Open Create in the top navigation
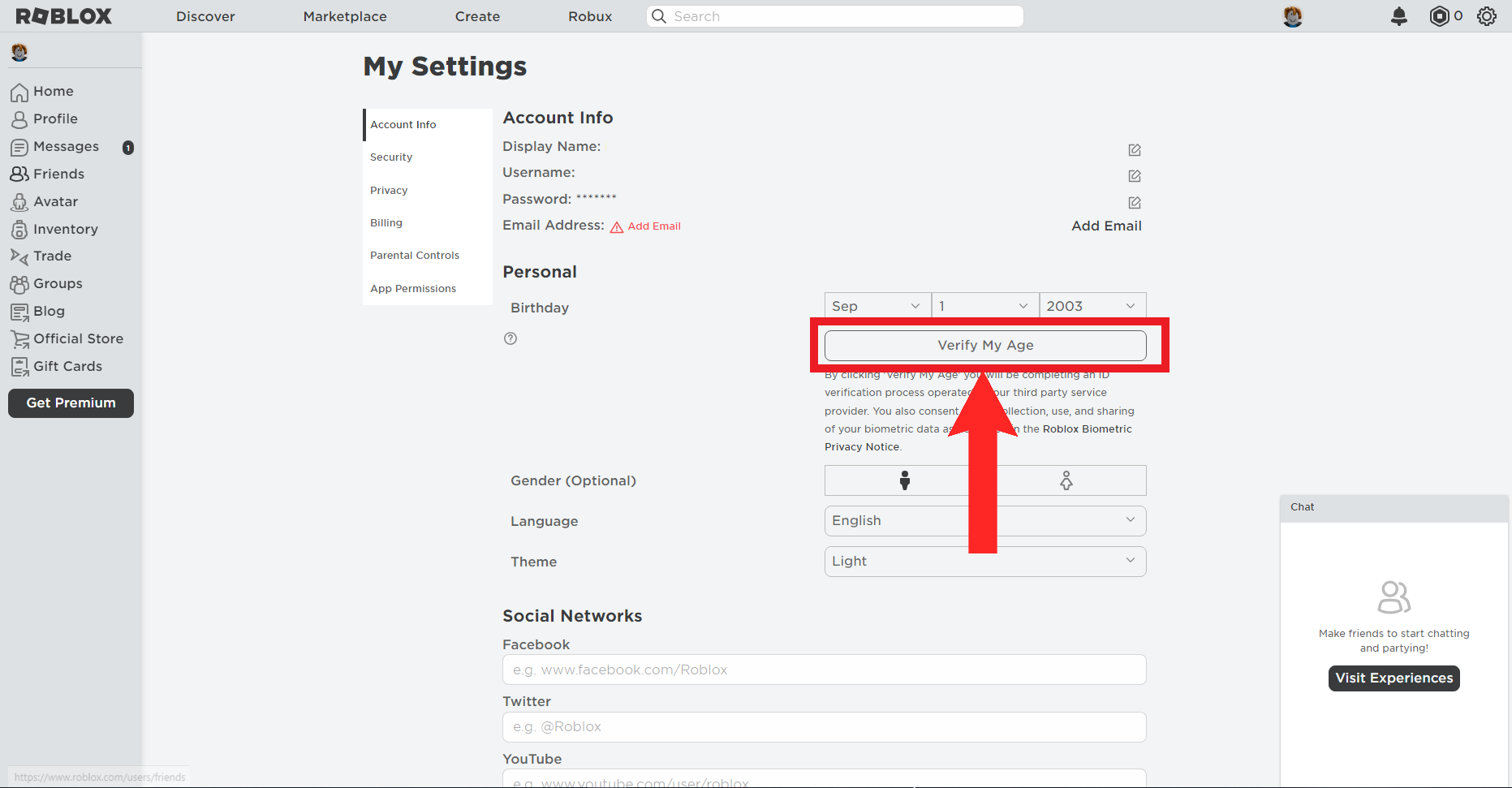The width and height of the screenshot is (1512, 788). [x=477, y=16]
